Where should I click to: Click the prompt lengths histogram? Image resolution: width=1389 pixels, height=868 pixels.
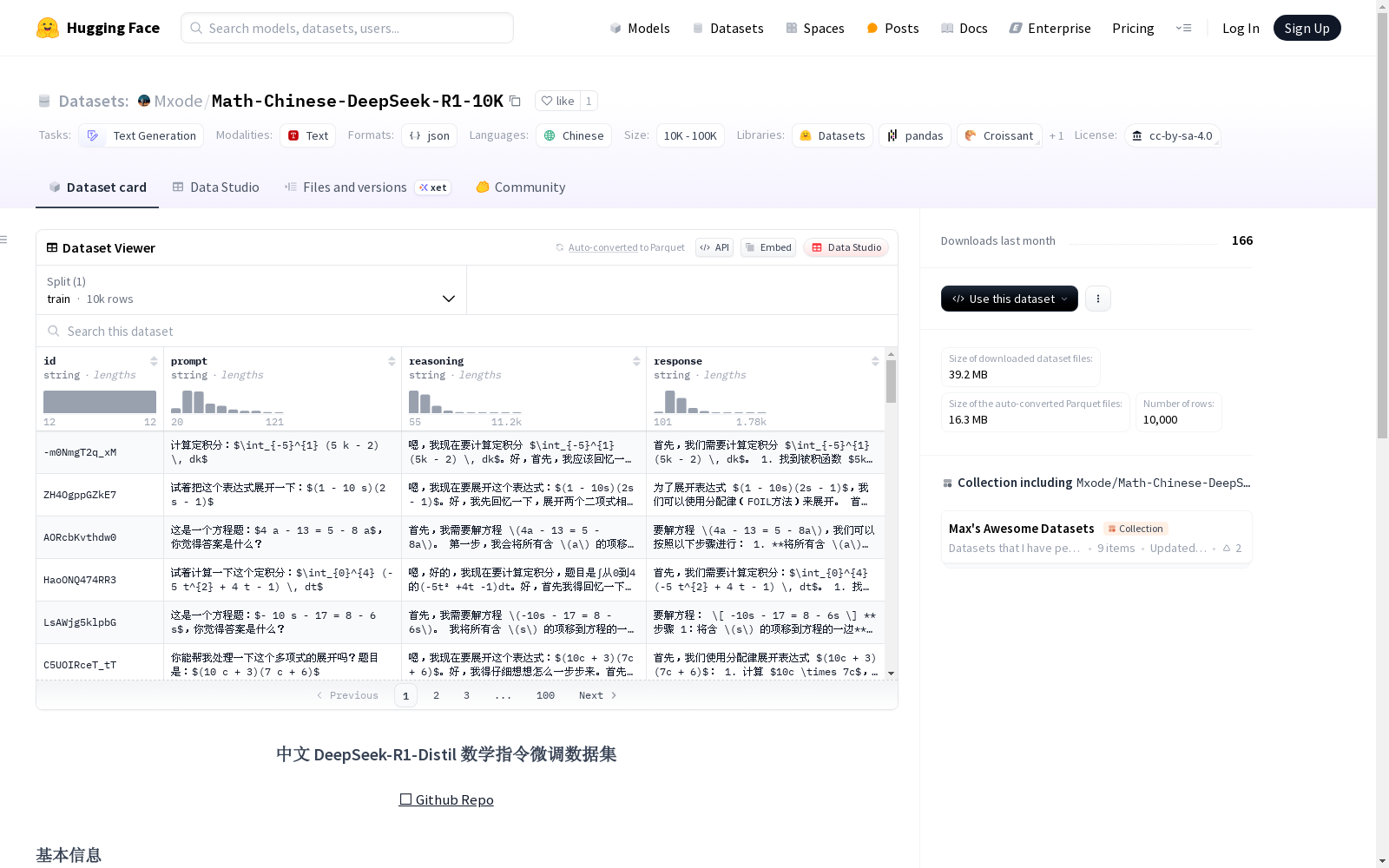(227, 402)
